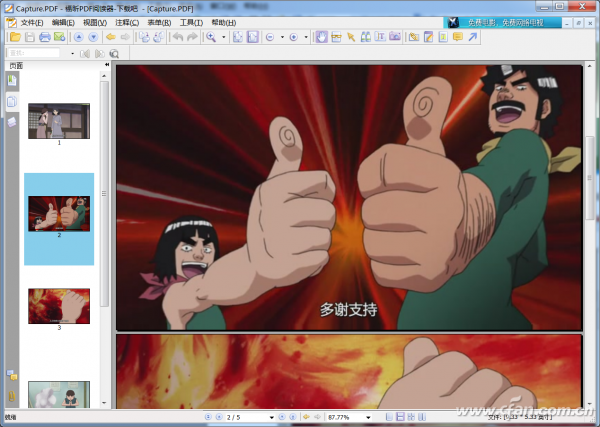Click the grey forward-view arrow in toolbar
This screenshot has height=427, width=600.
126,37
